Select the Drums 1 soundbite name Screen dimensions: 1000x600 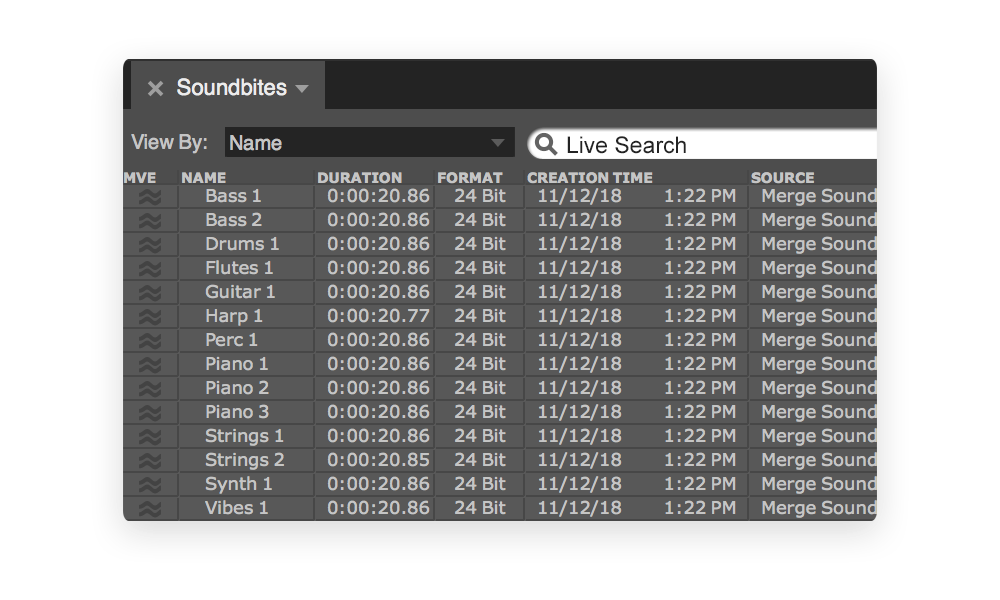pyautogui.click(x=242, y=244)
